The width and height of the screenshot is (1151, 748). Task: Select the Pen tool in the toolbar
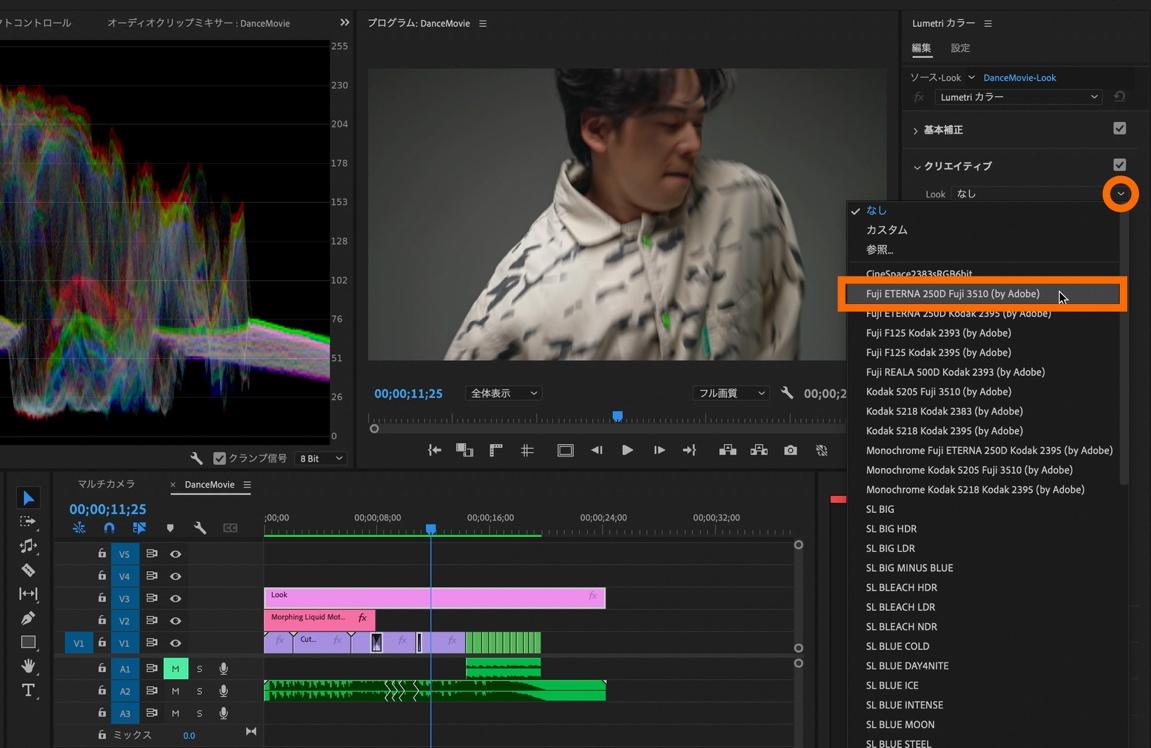tap(28, 618)
